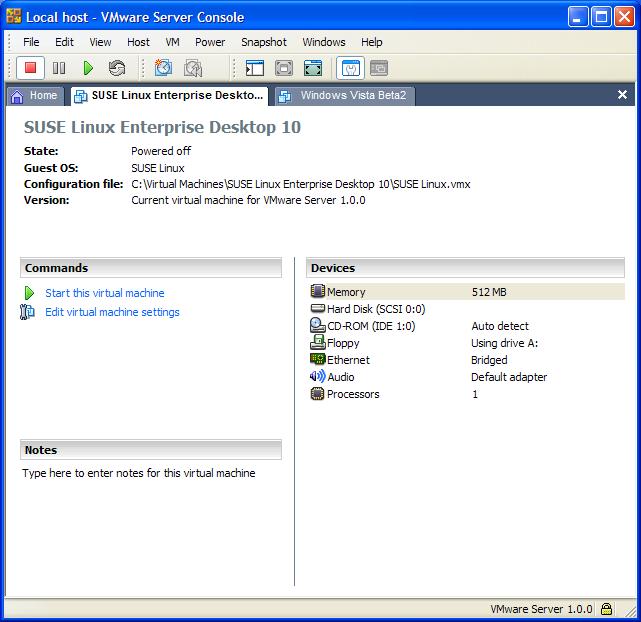Select the SUSE Linux Enterprise Desktop tab
This screenshot has width=641, height=622.
pyautogui.click(x=169, y=96)
